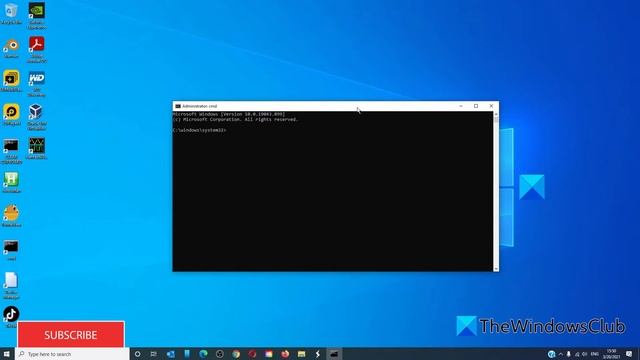Select the LDPlayer yellow circle icon
Viewport: 640px width, 360px height.
[11, 115]
